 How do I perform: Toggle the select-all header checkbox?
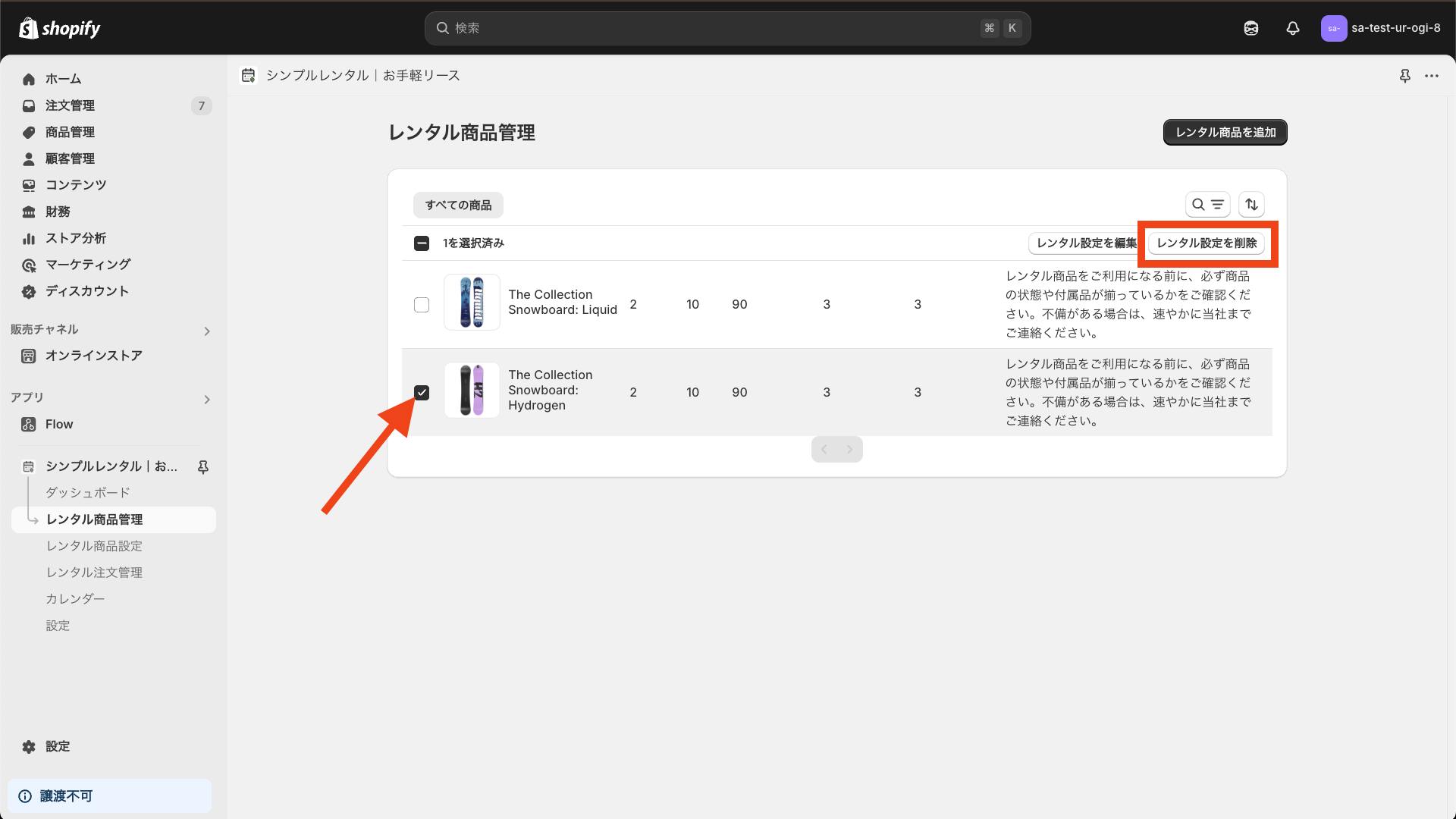[422, 243]
